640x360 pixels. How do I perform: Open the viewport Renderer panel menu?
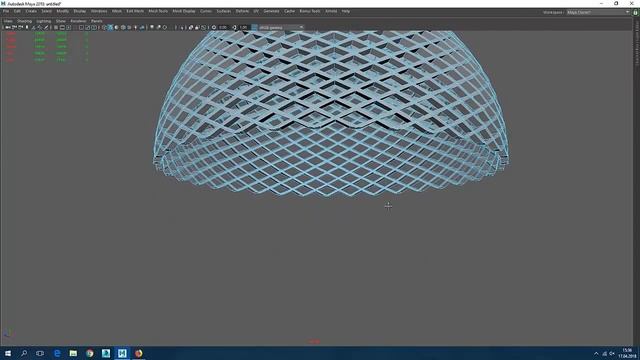[78, 21]
